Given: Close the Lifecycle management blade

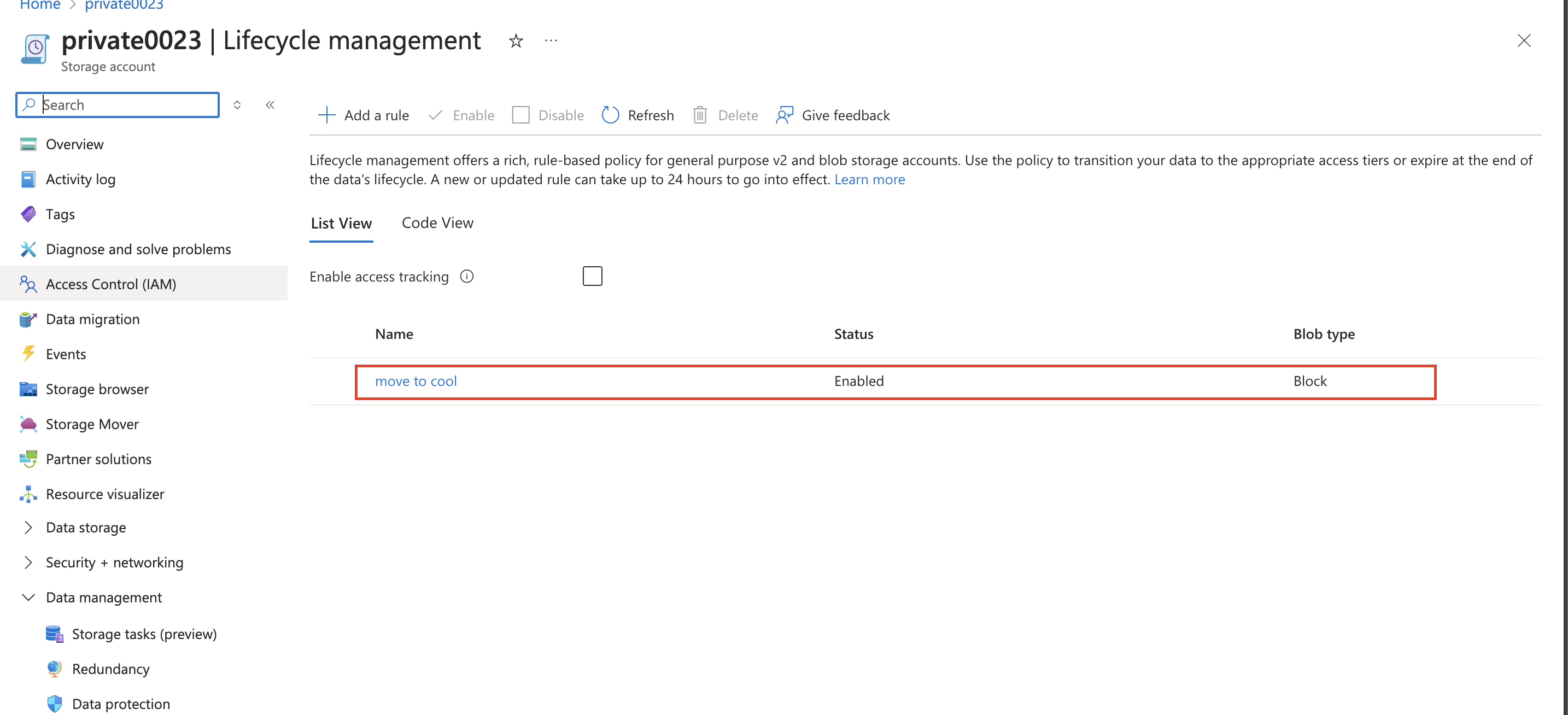Looking at the screenshot, I should click(x=1524, y=41).
